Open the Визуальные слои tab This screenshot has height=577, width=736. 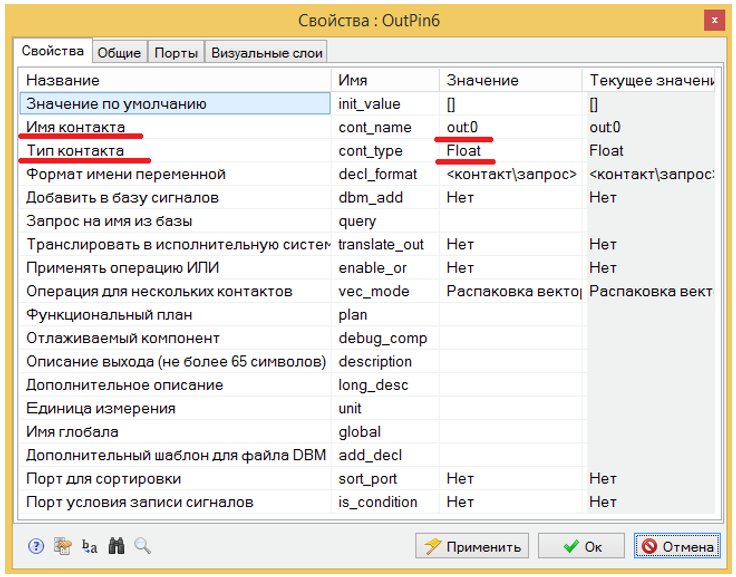267,53
